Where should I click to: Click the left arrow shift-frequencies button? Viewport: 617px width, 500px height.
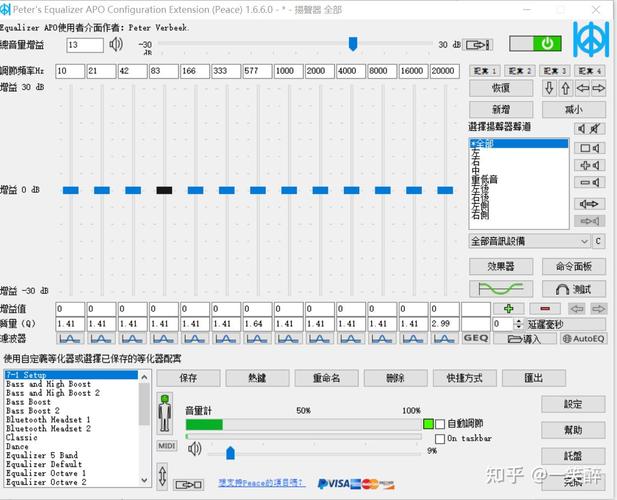(582, 88)
